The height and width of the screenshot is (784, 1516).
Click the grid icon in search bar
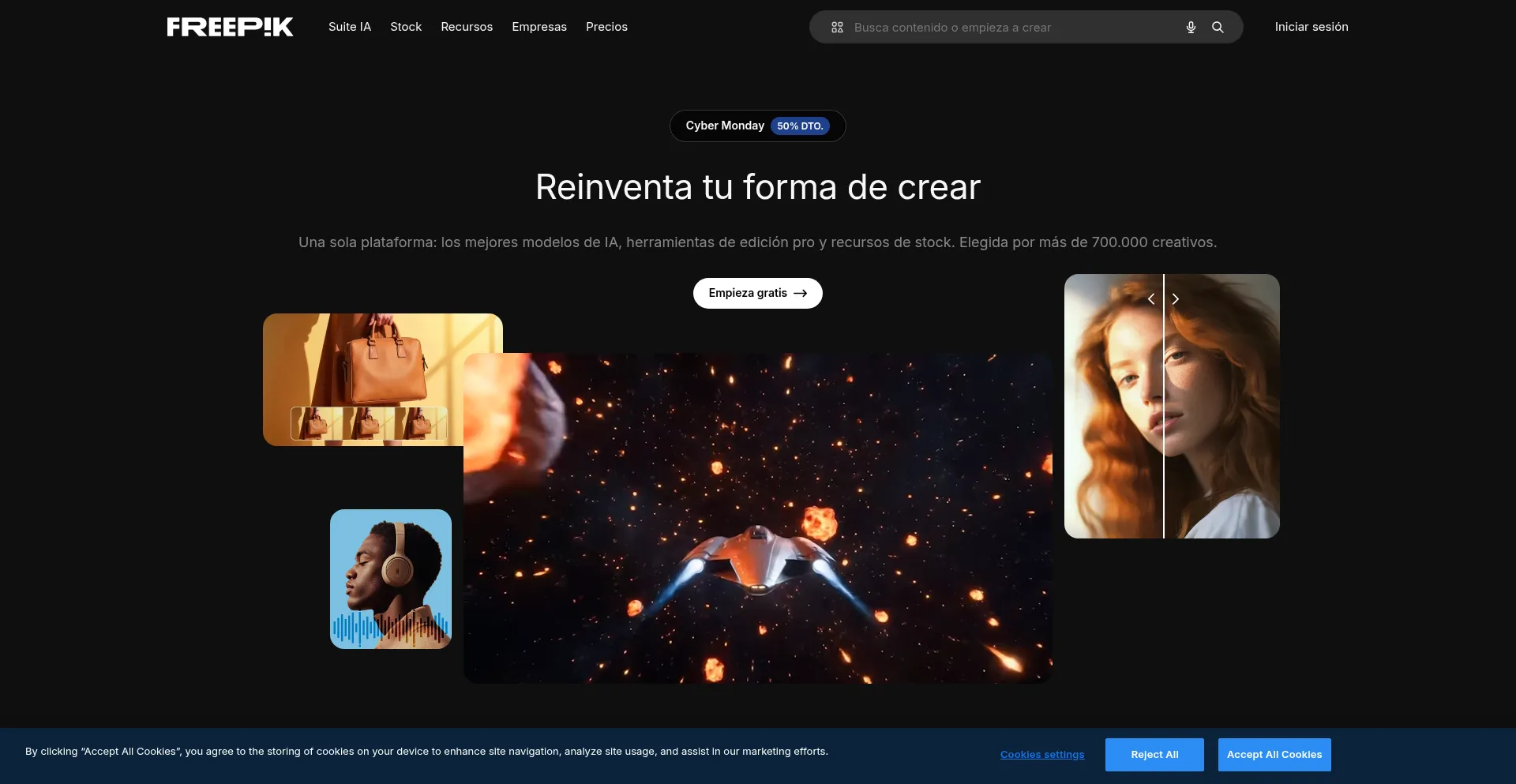[837, 28]
